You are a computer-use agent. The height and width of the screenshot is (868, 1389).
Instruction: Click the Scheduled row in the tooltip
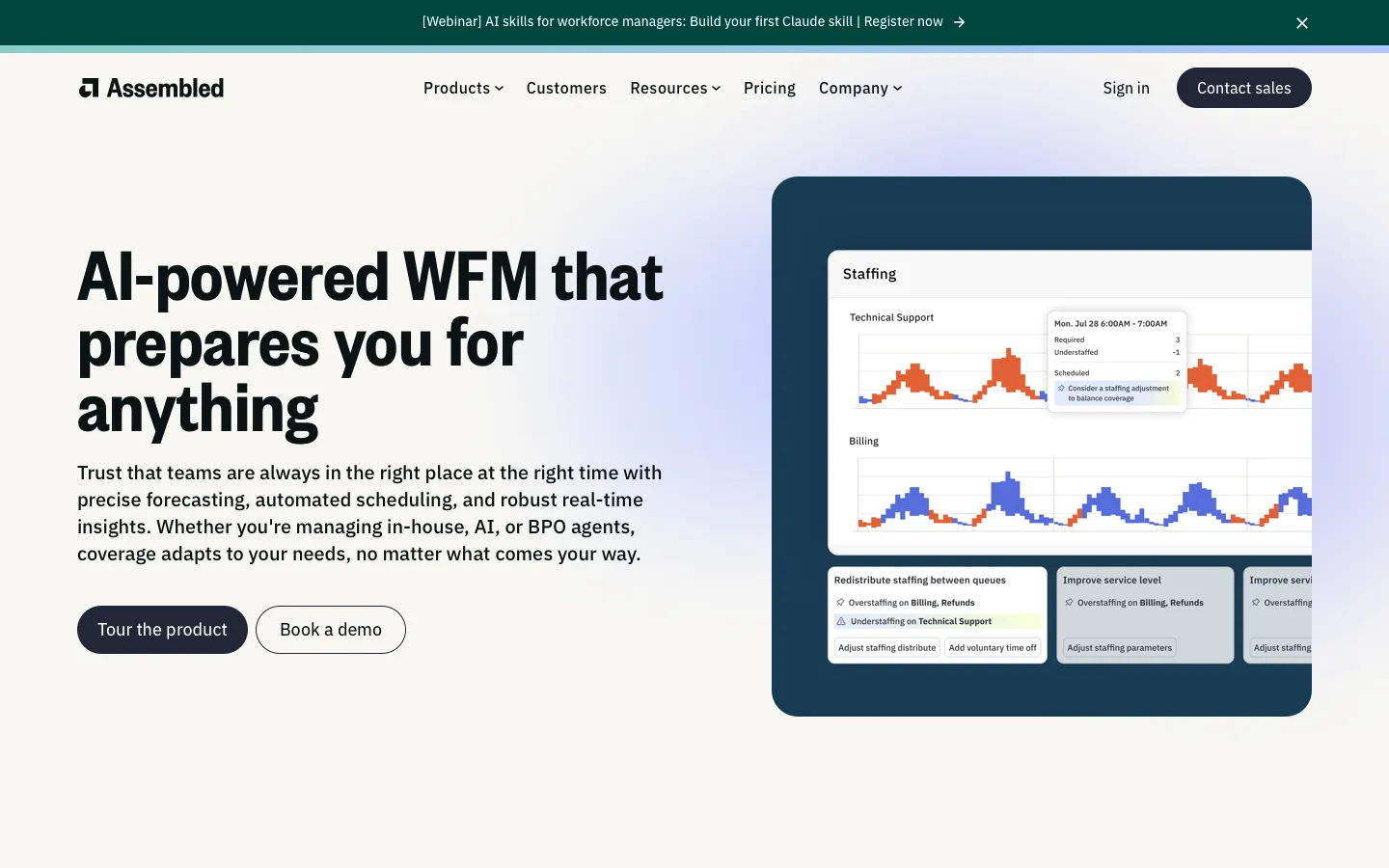(x=1116, y=373)
